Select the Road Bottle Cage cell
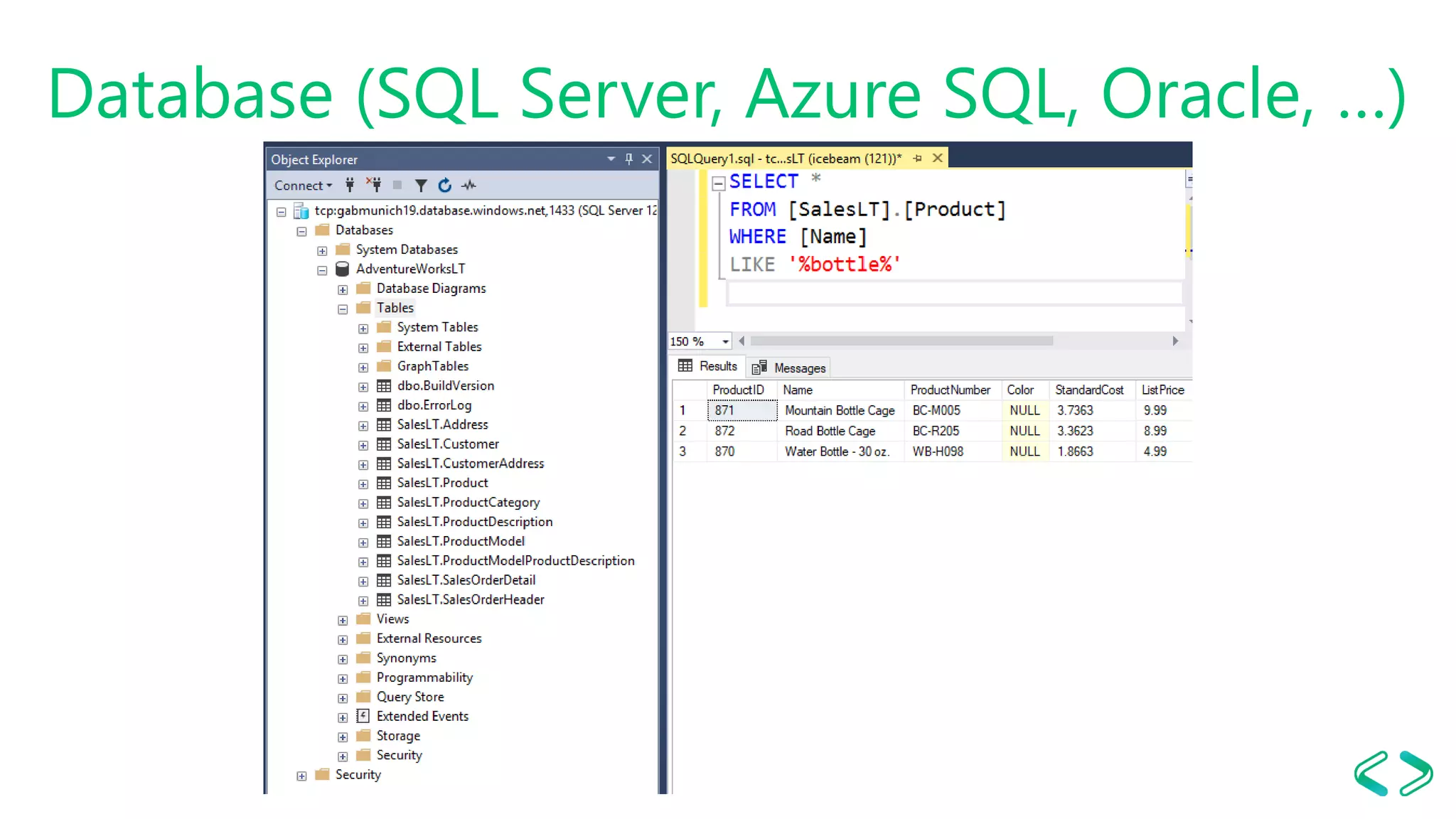 pos(840,432)
